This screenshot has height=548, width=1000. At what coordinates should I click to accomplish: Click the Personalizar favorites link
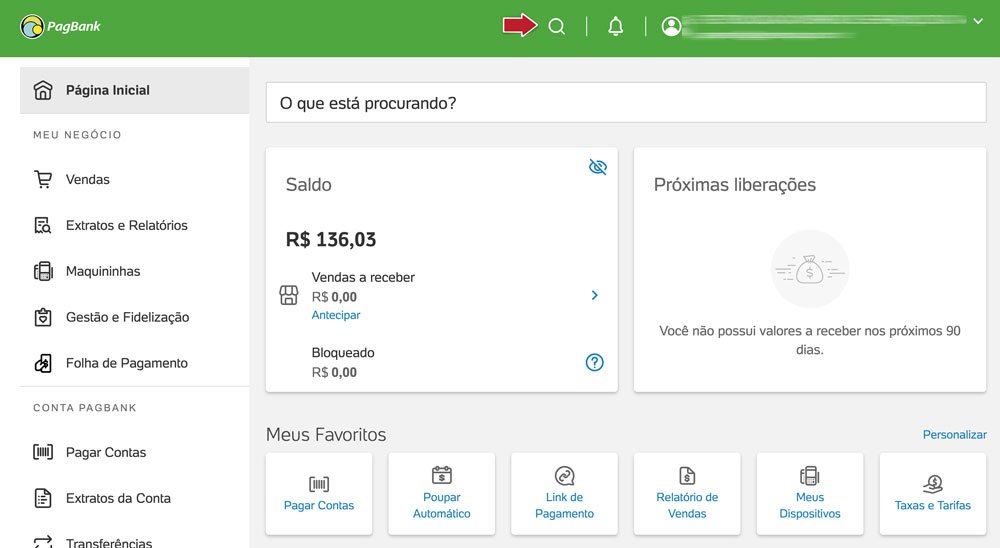pyautogui.click(x=954, y=434)
